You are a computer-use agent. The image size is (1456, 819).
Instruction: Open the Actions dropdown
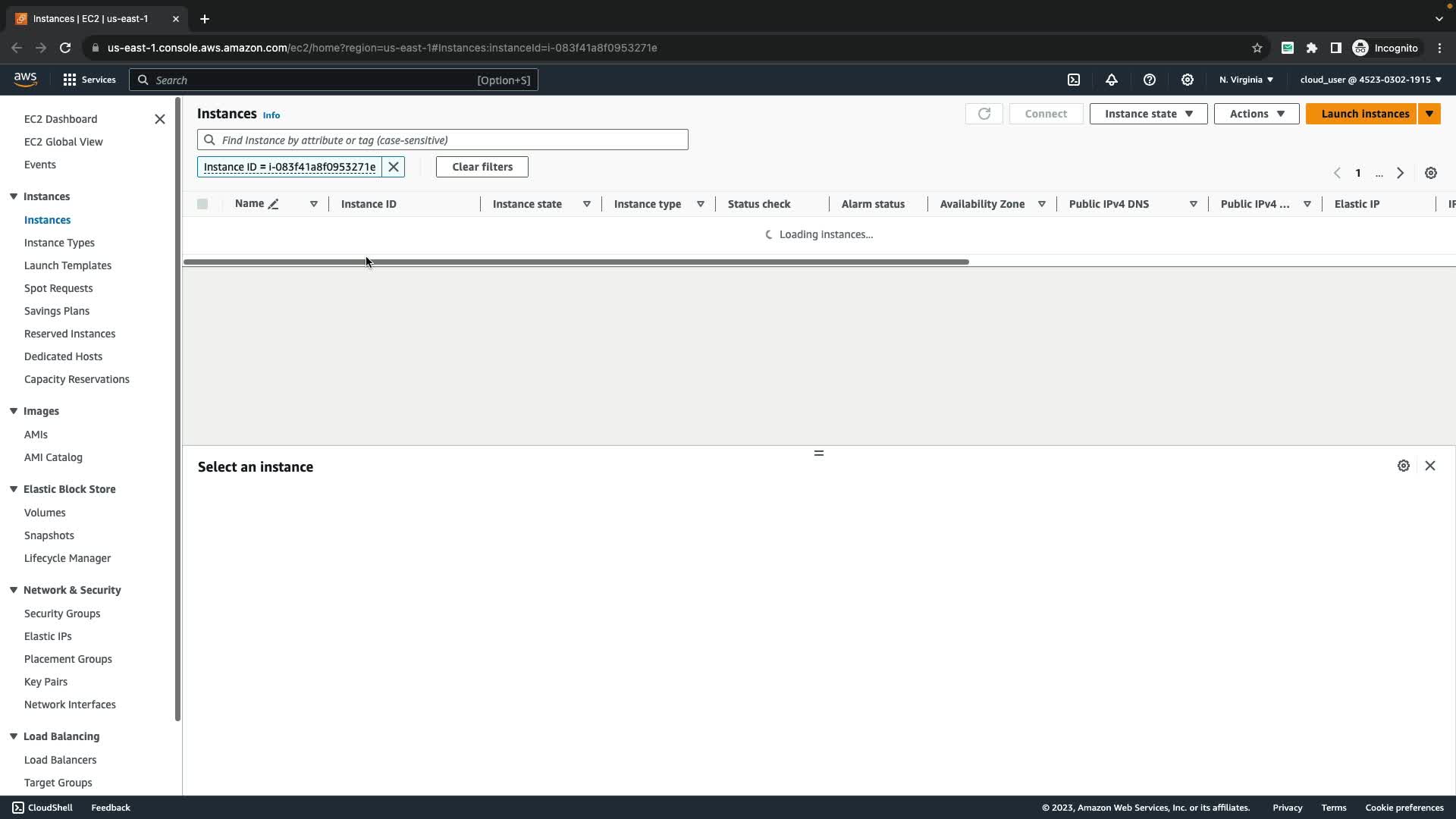pyautogui.click(x=1256, y=114)
